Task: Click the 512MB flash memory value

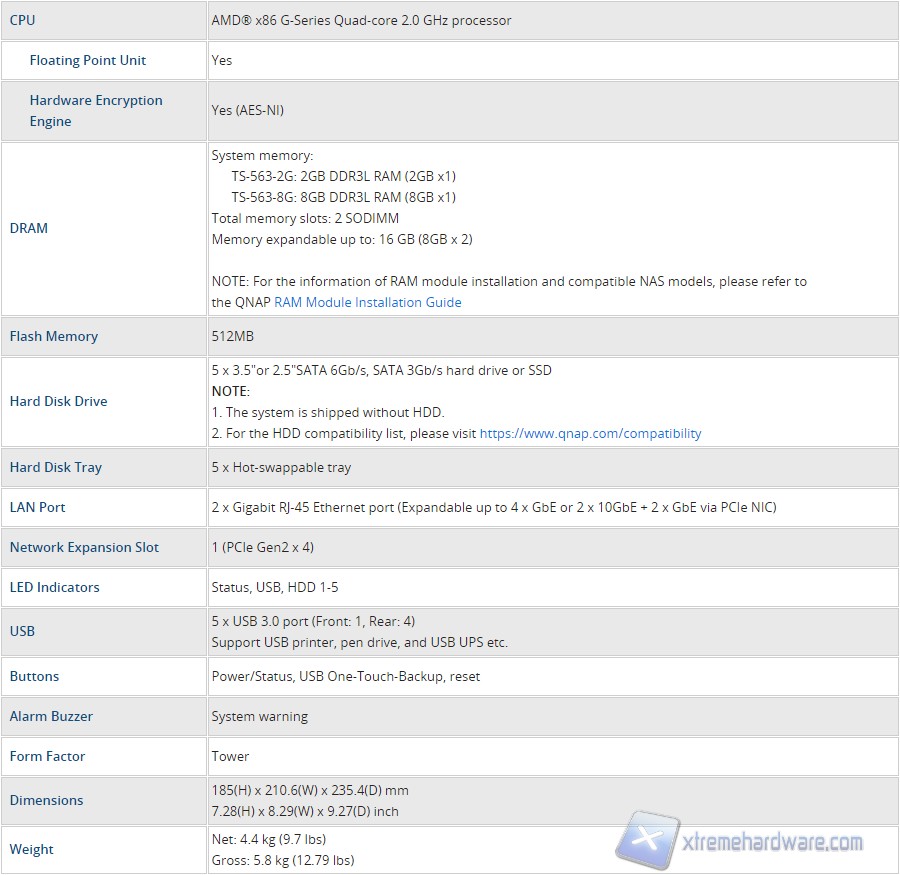Action: click(231, 336)
